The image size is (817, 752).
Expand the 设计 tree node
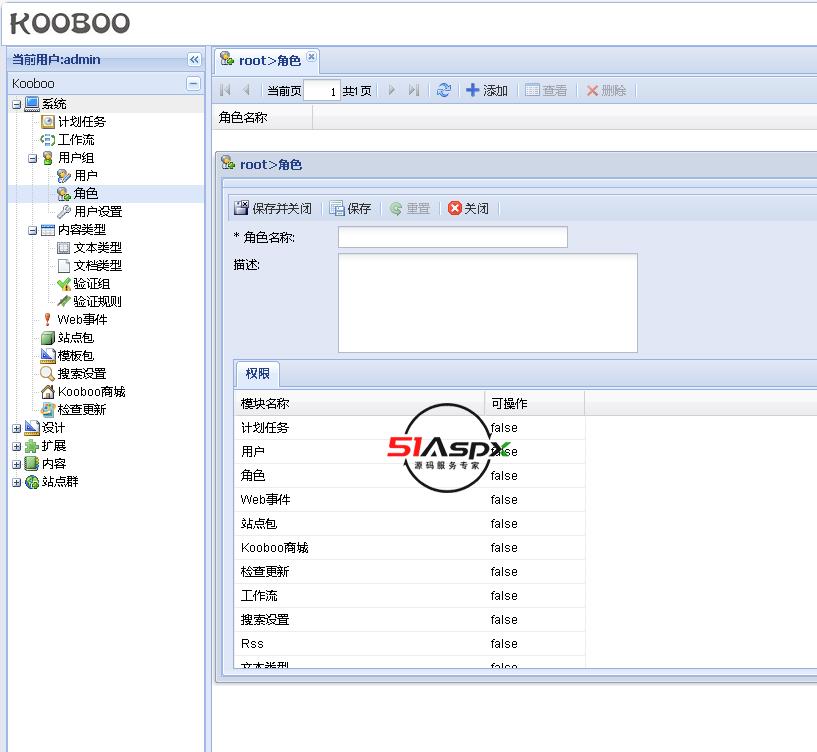click(17, 428)
